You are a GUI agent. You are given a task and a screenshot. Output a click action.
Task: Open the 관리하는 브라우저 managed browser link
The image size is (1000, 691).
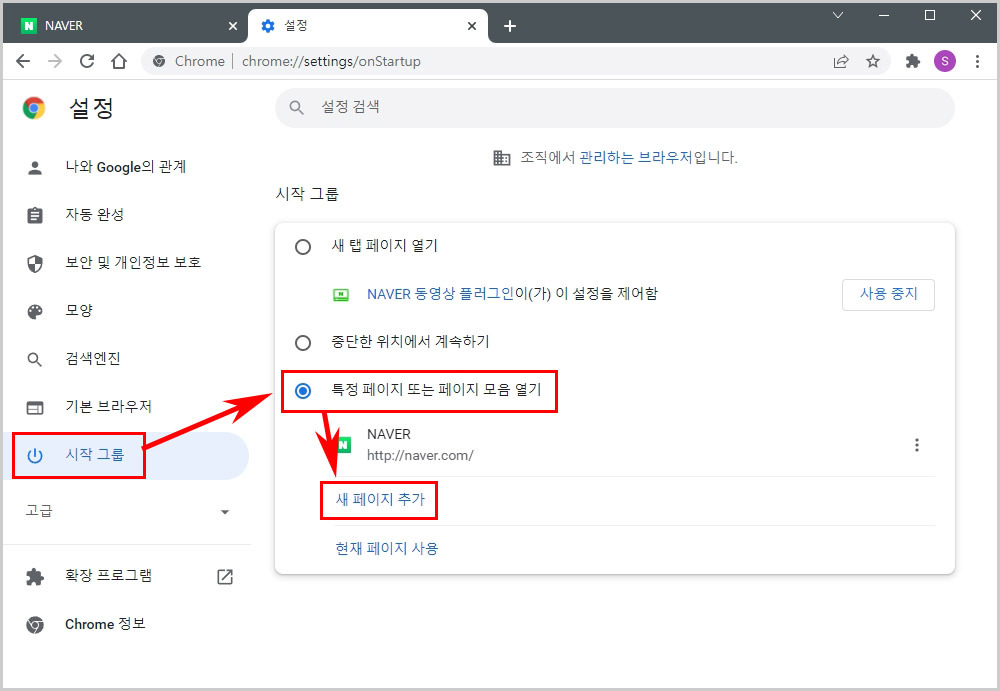[x=636, y=157]
